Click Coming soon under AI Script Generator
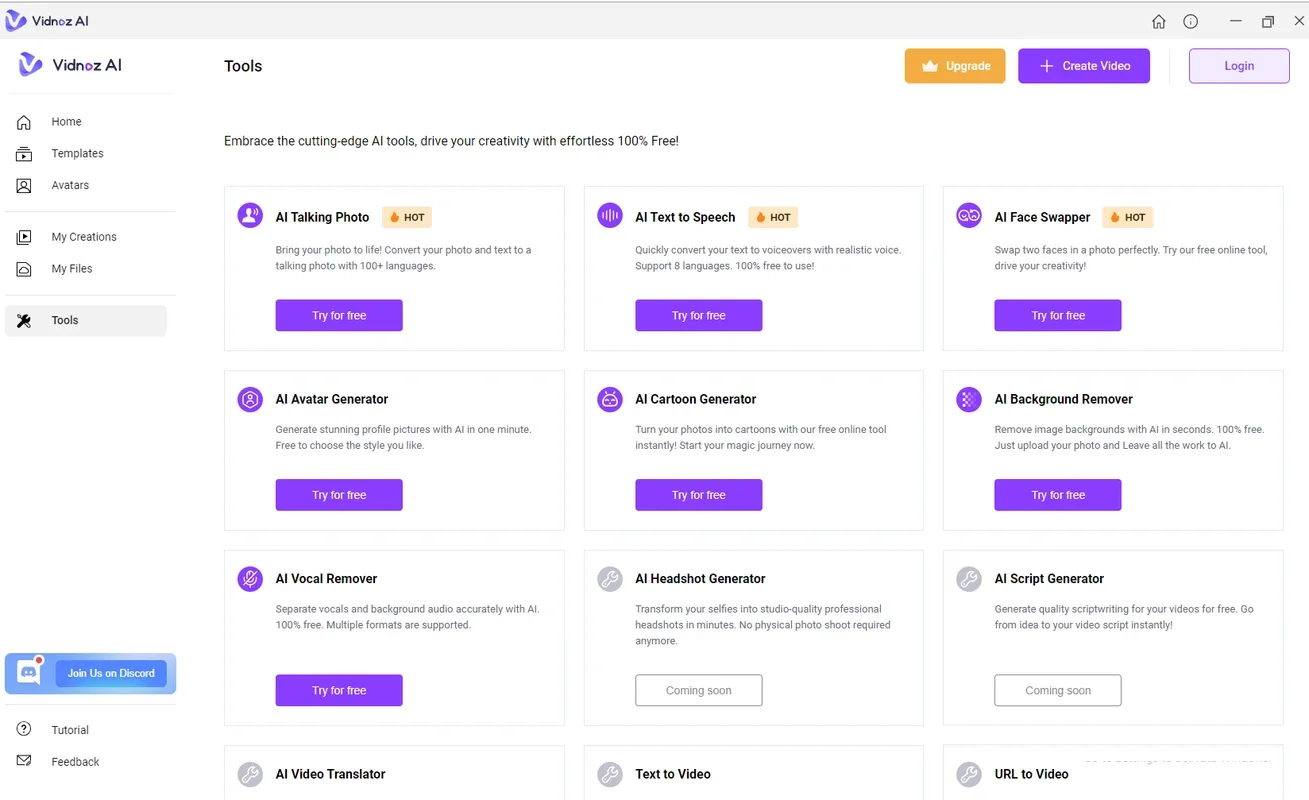1309x800 pixels. pyautogui.click(x=1058, y=690)
